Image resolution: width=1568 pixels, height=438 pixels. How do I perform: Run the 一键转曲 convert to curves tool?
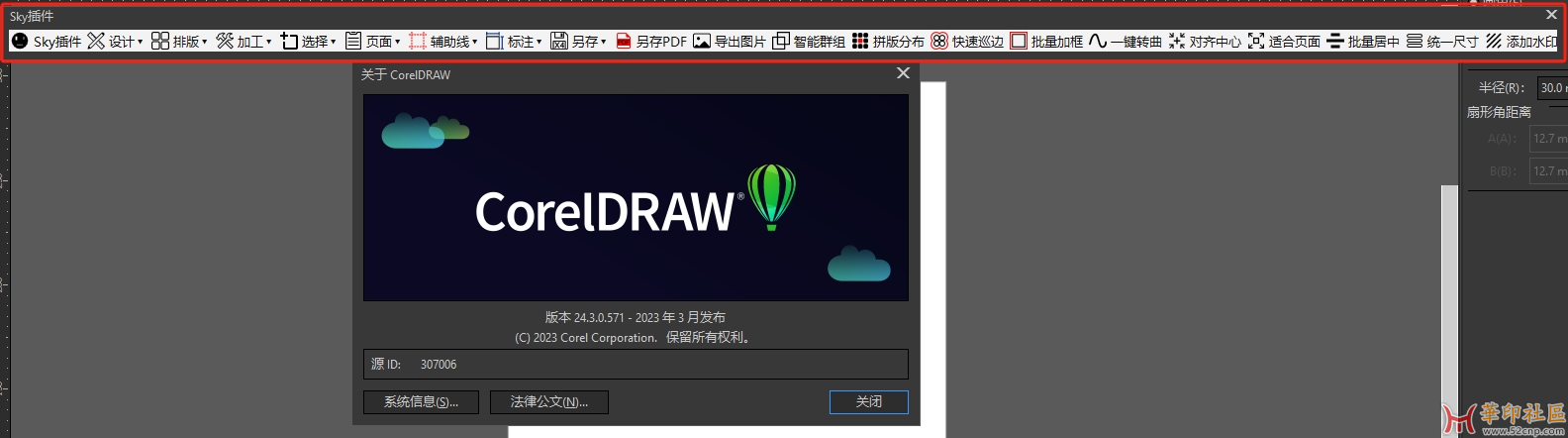(1126, 41)
